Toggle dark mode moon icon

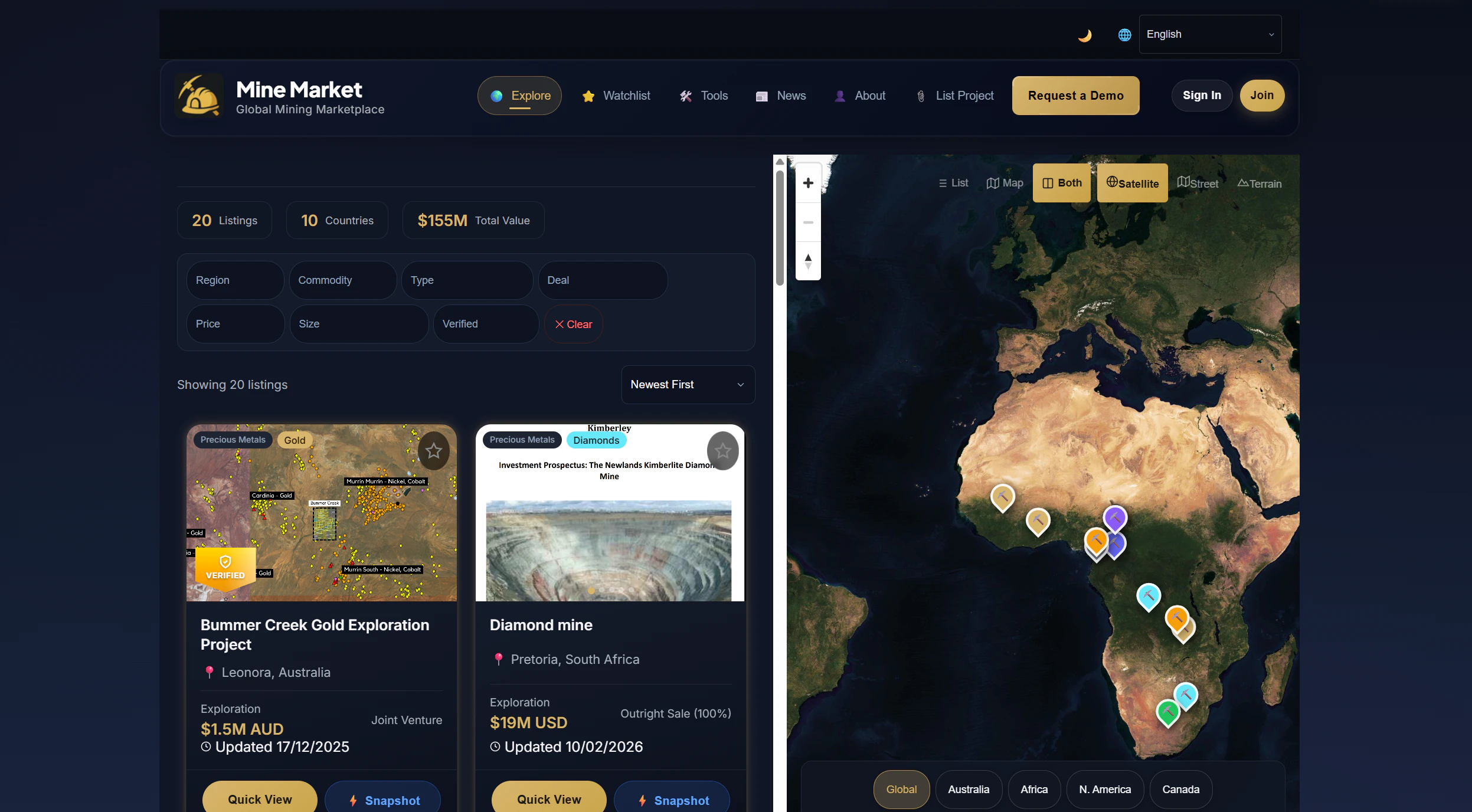(x=1084, y=35)
